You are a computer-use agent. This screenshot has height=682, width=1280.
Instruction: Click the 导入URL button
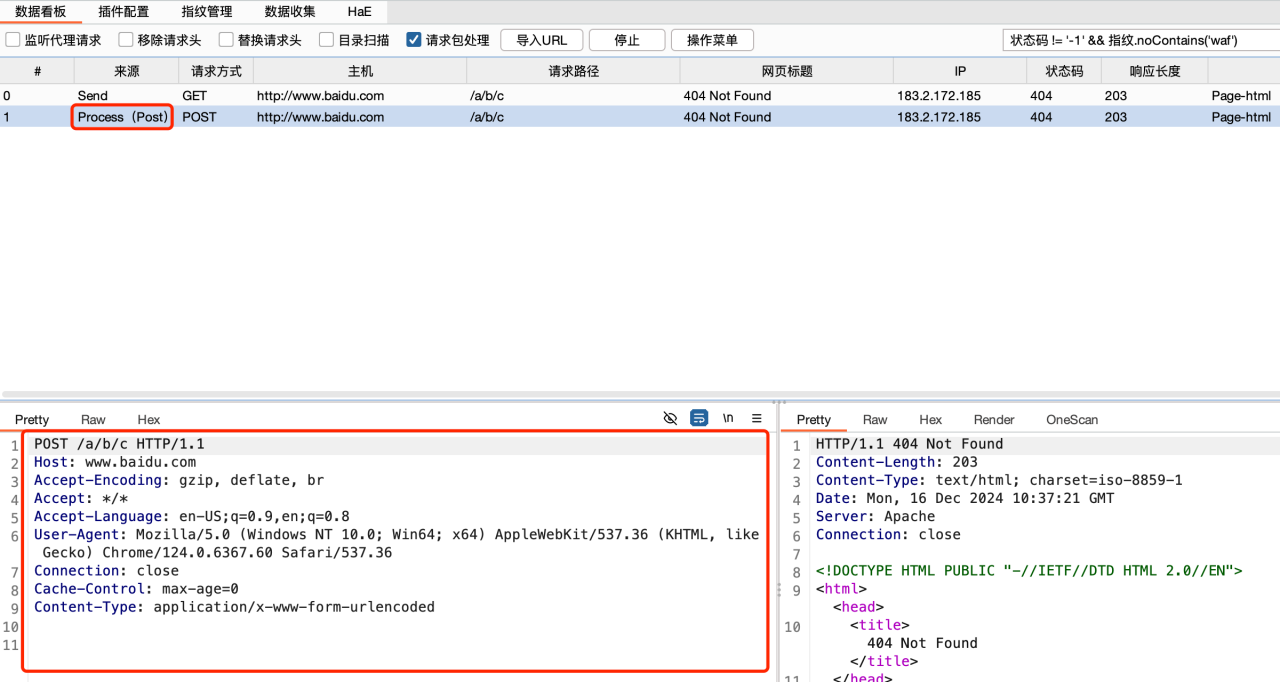541,40
